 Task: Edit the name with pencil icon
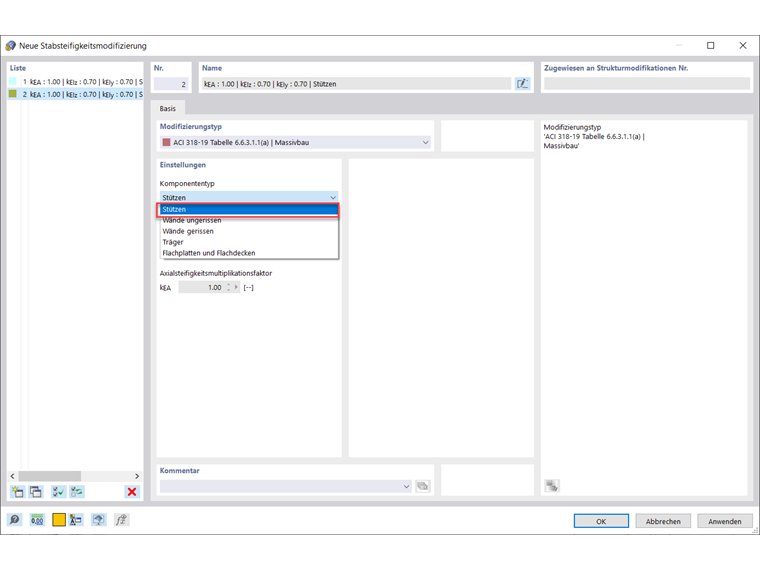[522, 84]
